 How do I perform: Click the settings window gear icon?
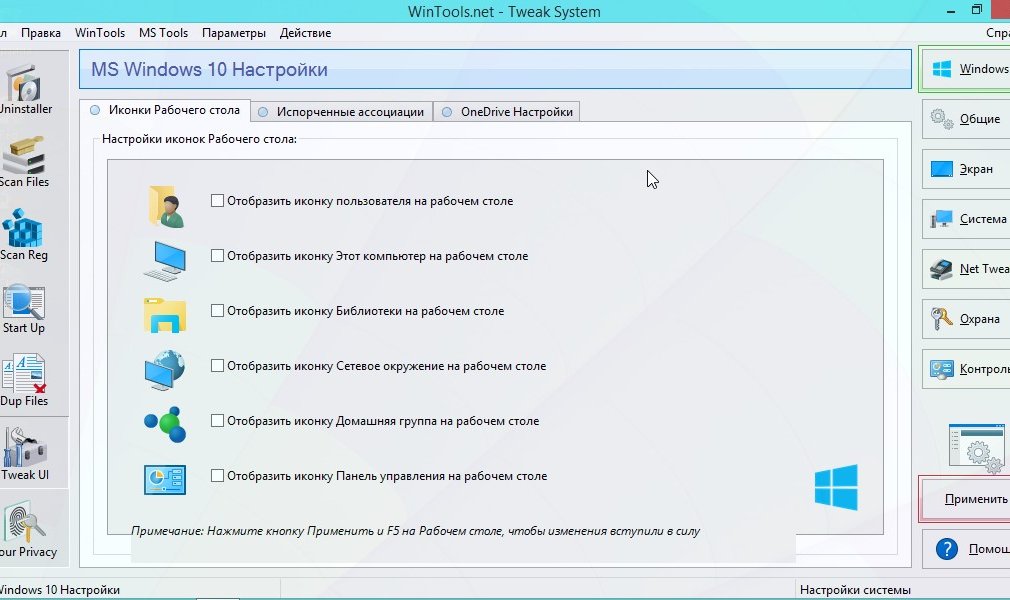tap(977, 448)
